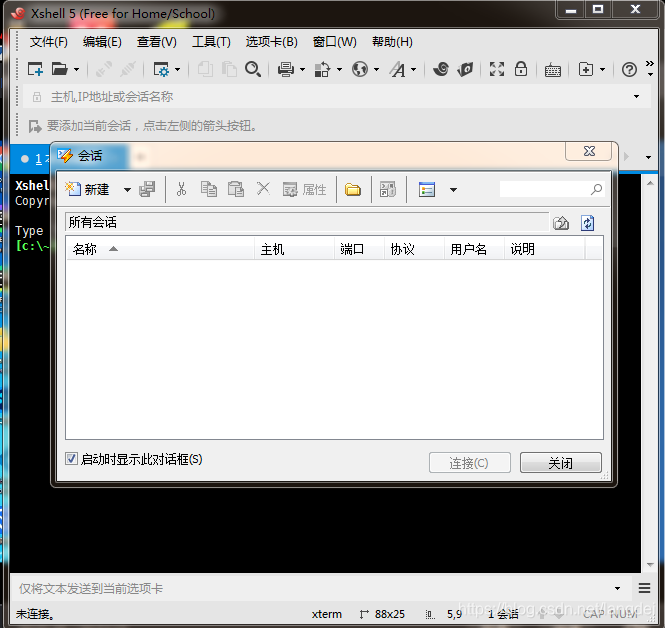Click the paste icon in Sessions dialog
The height and width of the screenshot is (628, 665).
pyautogui.click(x=236, y=189)
